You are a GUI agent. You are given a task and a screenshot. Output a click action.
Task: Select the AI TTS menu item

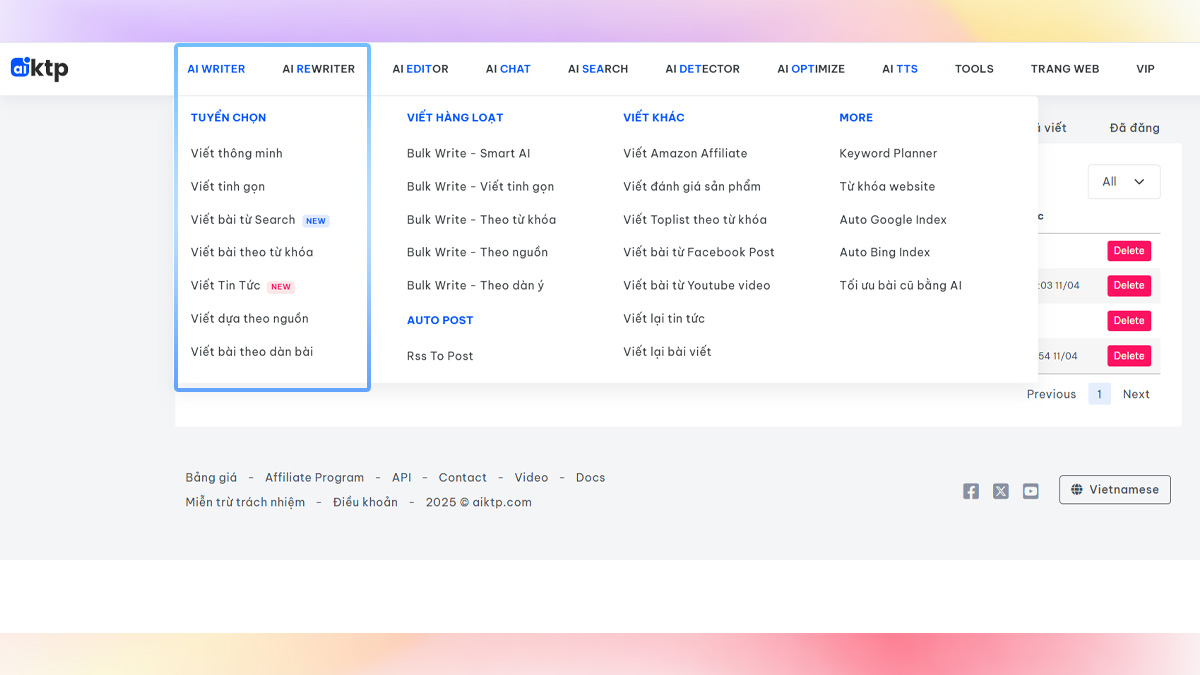[899, 69]
